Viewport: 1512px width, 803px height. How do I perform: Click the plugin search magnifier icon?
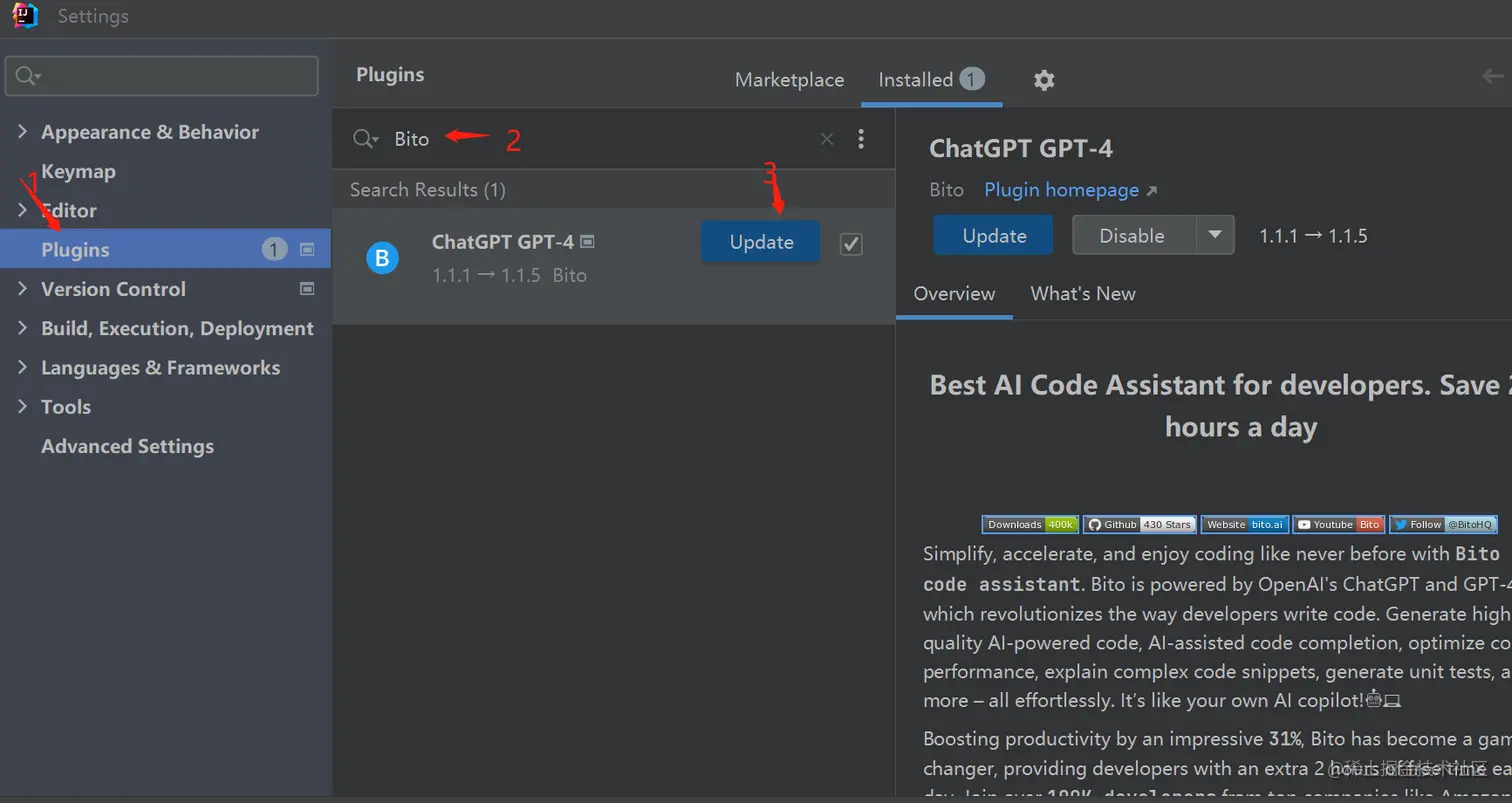tap(365, 139)
